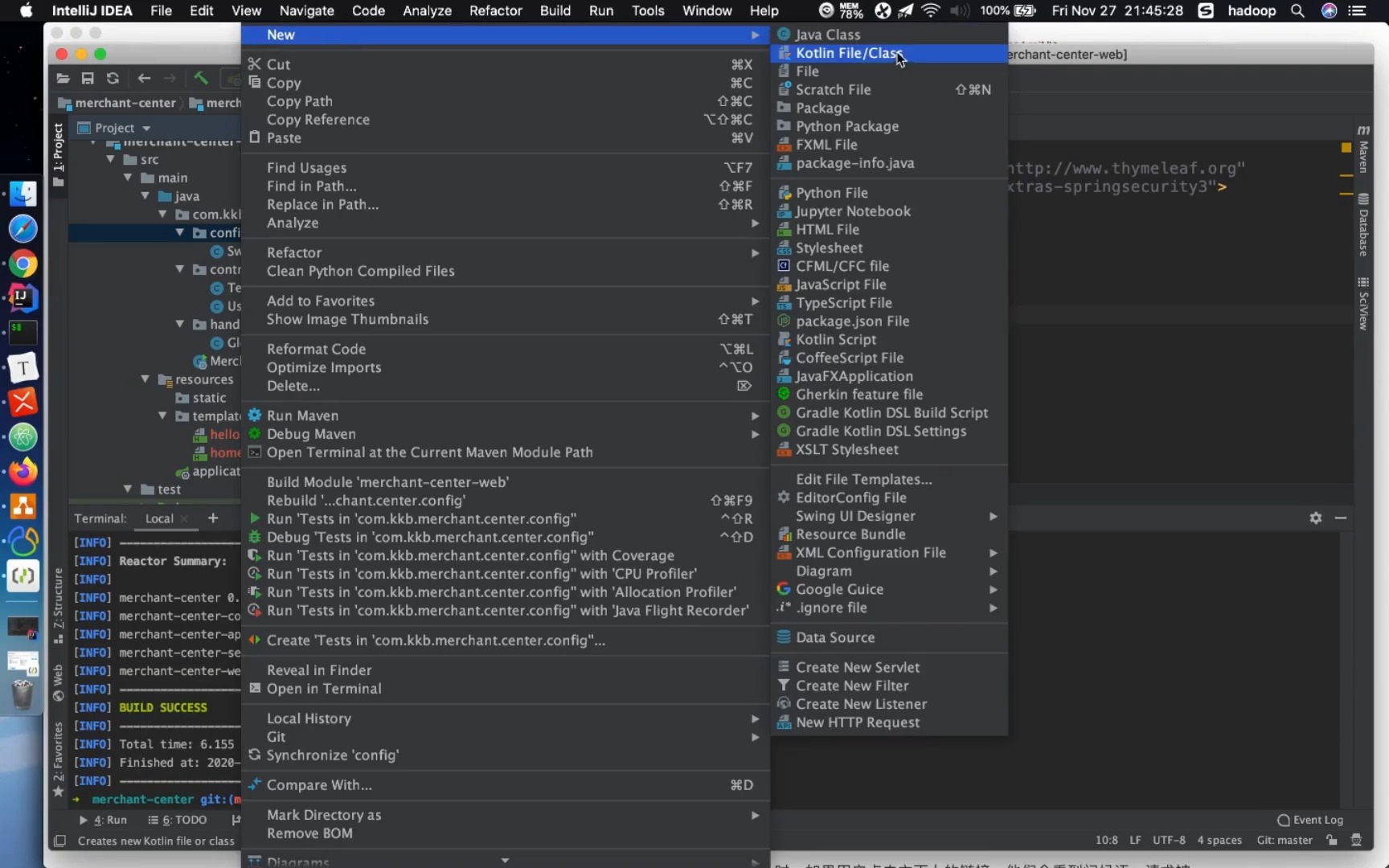The image size is (1389, 868).
Task: Toggle tool window bars icon in status bar
Action: pos(59,841)
